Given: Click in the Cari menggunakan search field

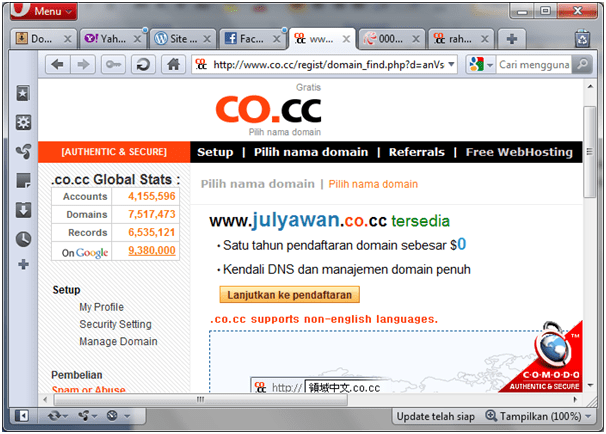Looking at the screenshot, I should click(x=533, y=65).
